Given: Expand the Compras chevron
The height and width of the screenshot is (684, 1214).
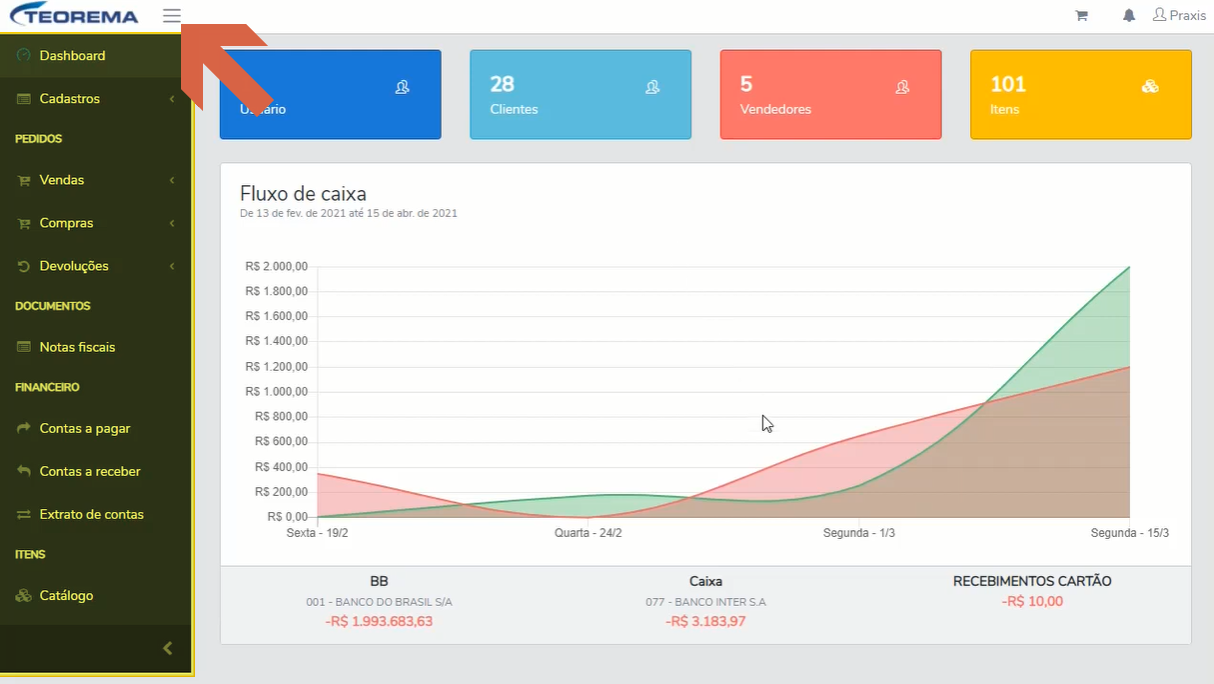Looking at the screenshot, I should click(x=172, y=223).
